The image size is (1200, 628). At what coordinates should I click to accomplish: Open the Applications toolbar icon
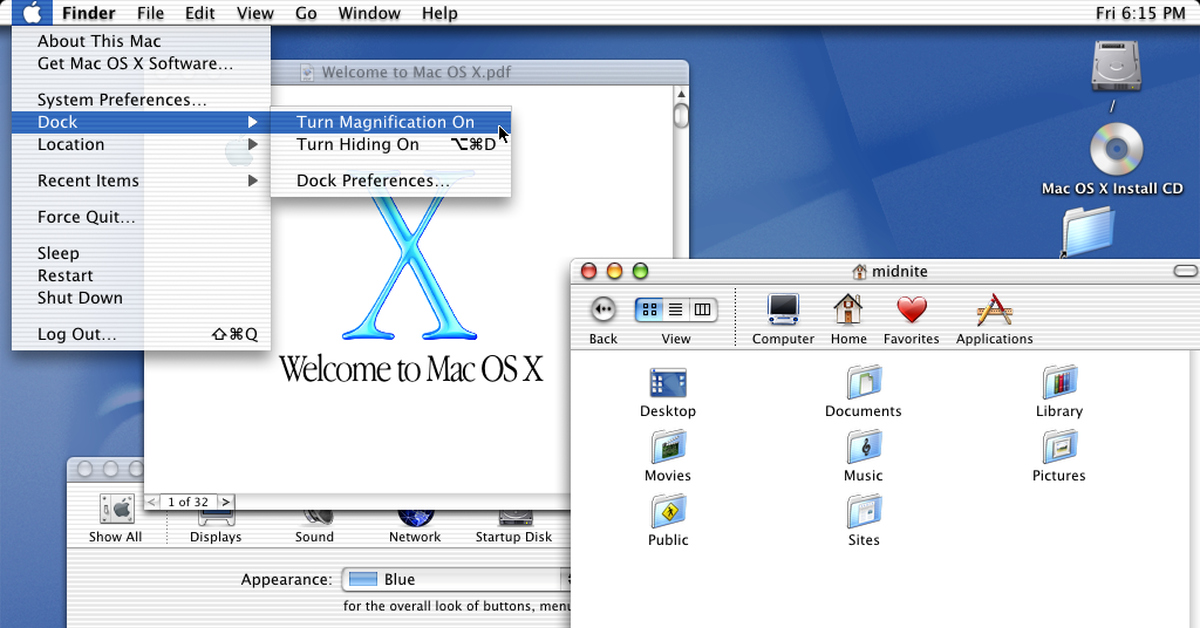[994, 311]
